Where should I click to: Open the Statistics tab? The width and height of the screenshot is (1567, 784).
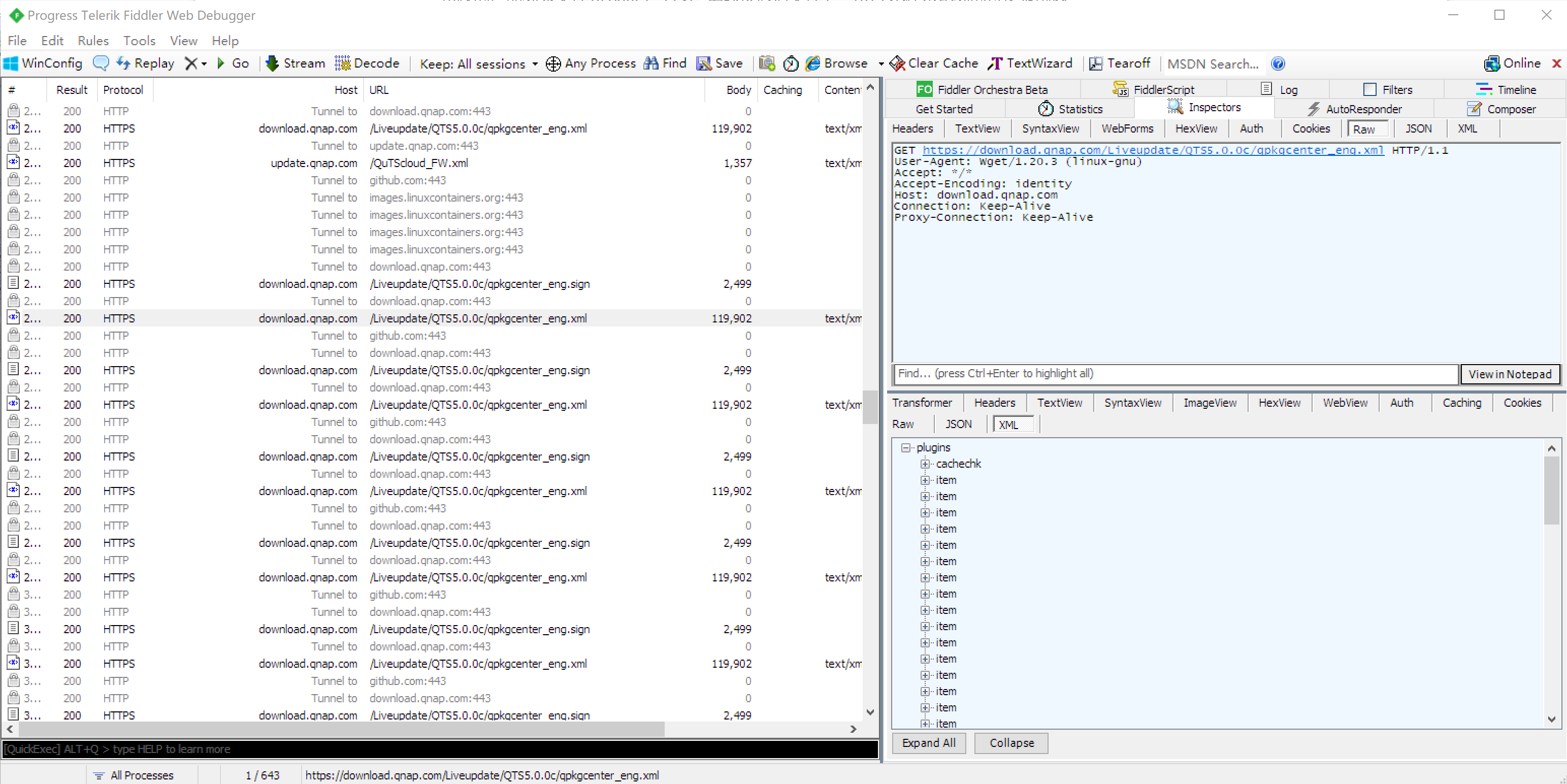1070,109
